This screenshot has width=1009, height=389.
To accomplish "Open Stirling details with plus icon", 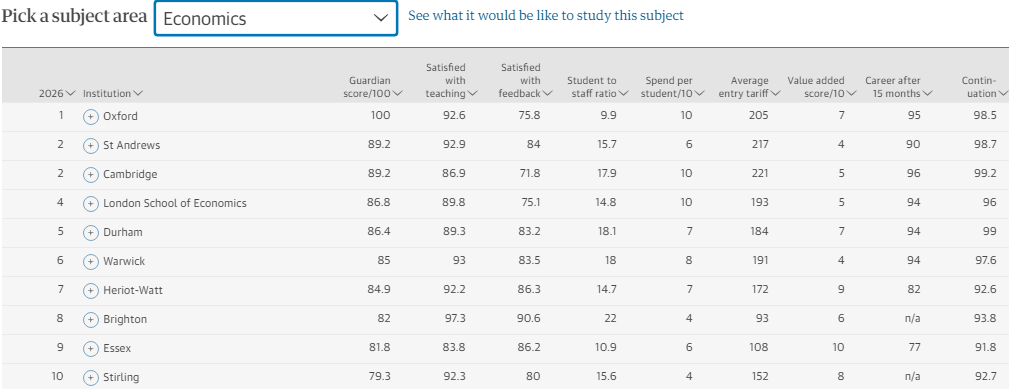I will (91, 377).
